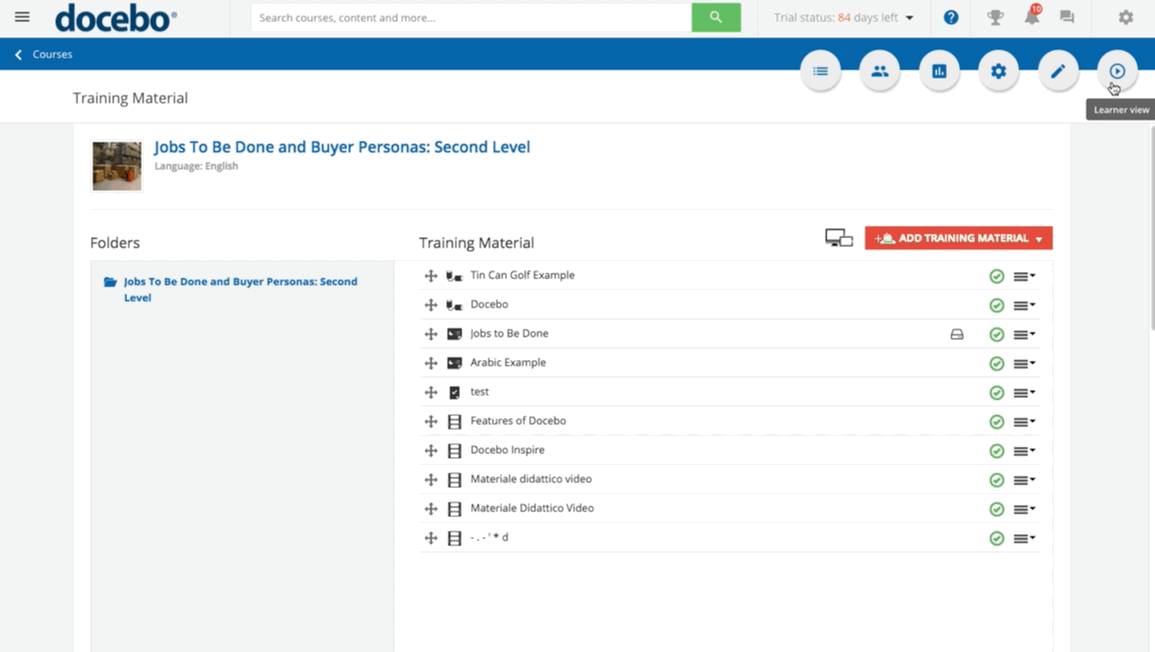Select the Jobs To Be Done folder in Folders

point(240,290)
